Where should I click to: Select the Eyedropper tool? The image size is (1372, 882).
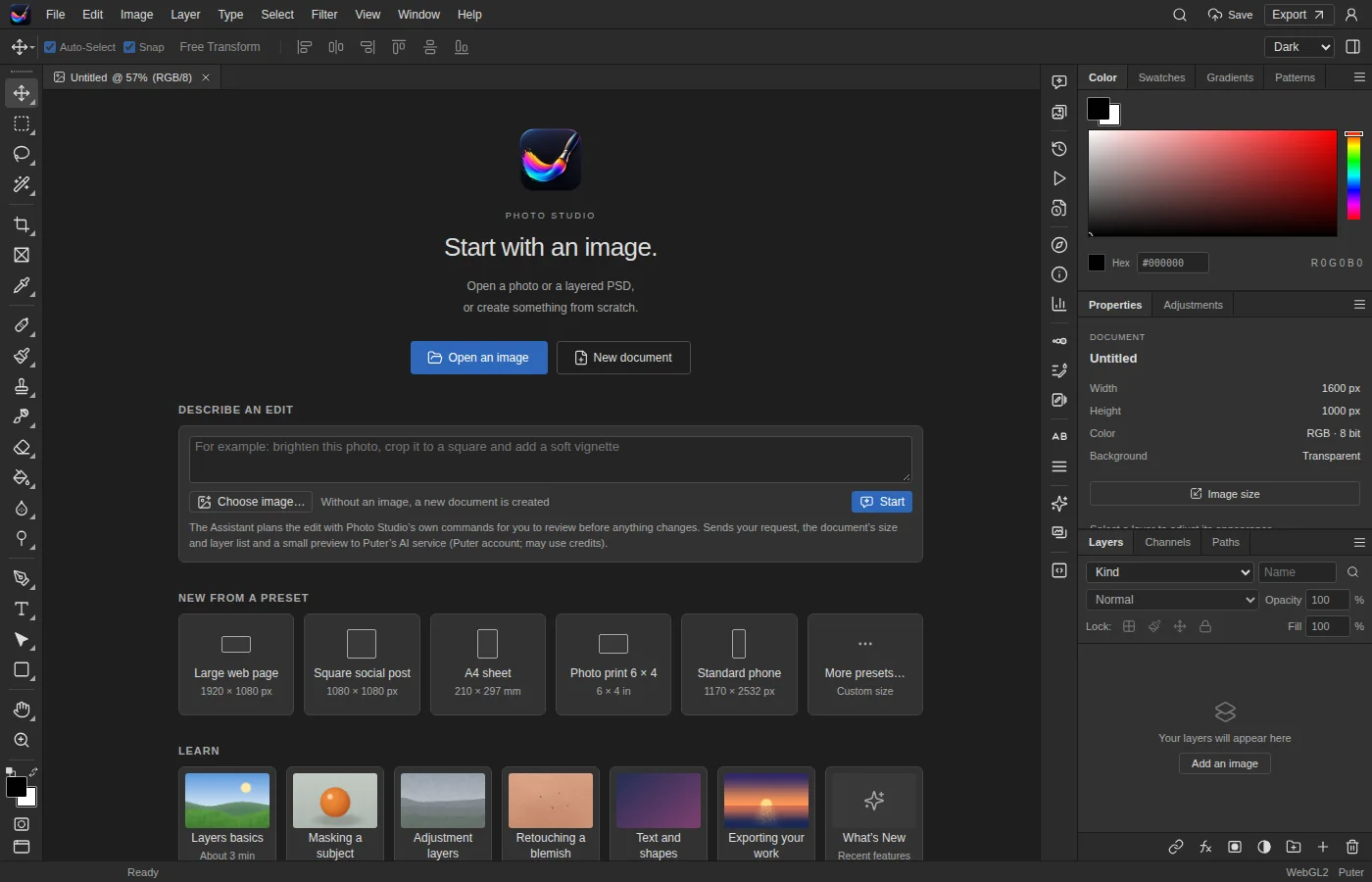tap(22, 286)
